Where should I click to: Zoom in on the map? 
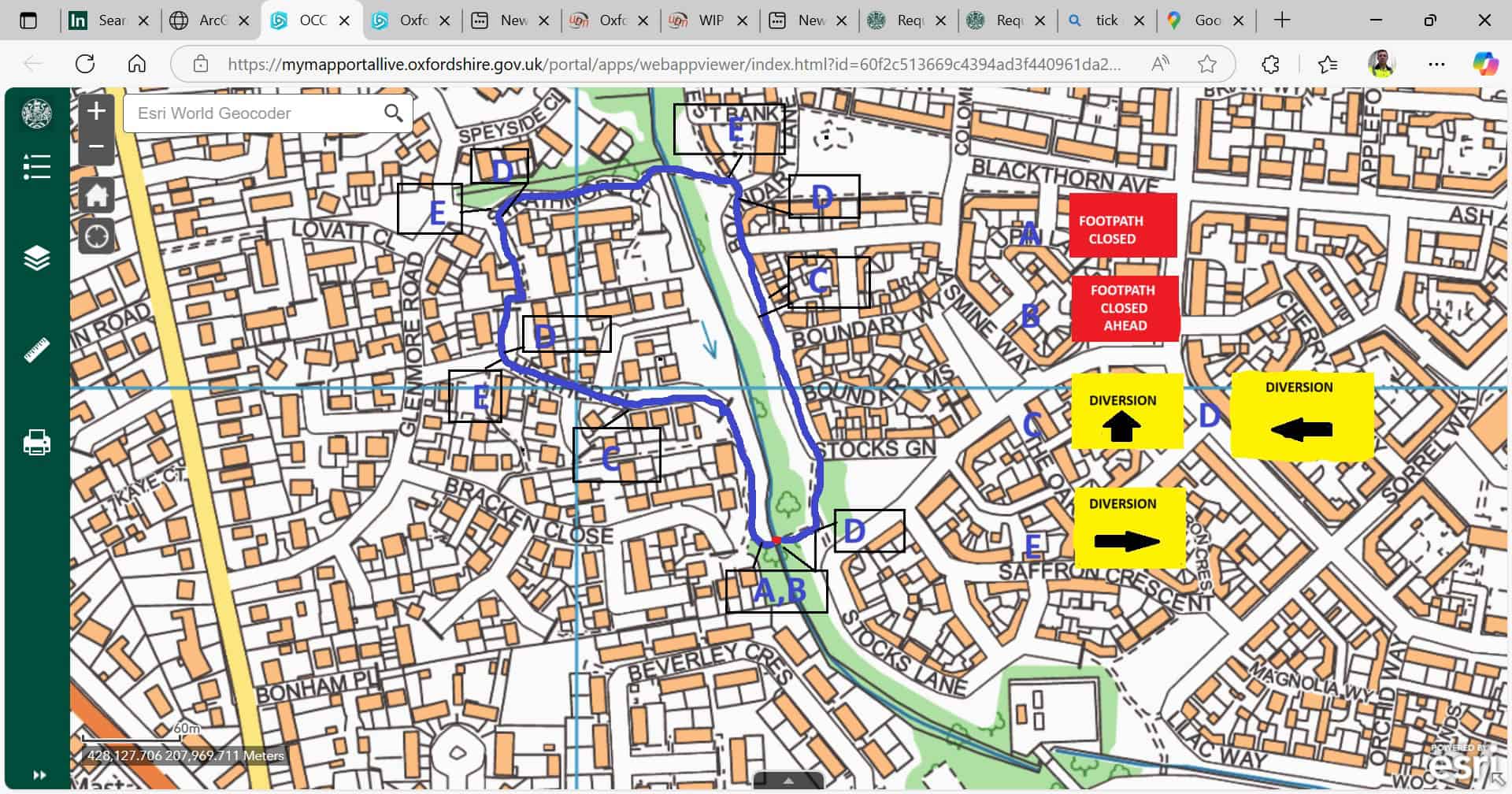pyautogui.click(x=96, y=112)
